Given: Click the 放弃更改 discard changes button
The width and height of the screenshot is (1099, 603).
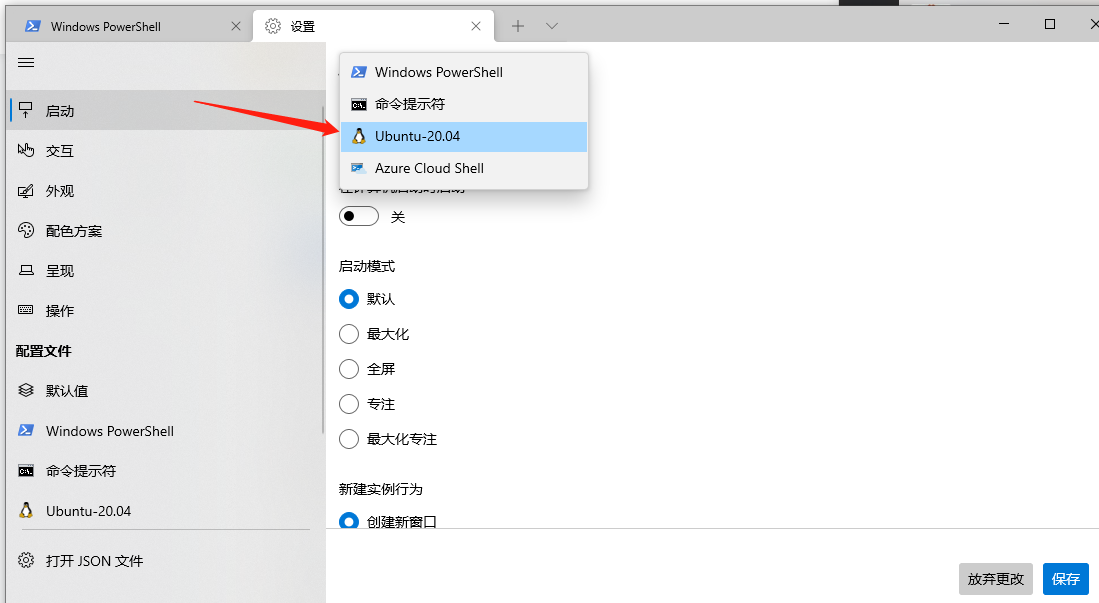Looking at the screenshot, I should click(x=996, y=579).
